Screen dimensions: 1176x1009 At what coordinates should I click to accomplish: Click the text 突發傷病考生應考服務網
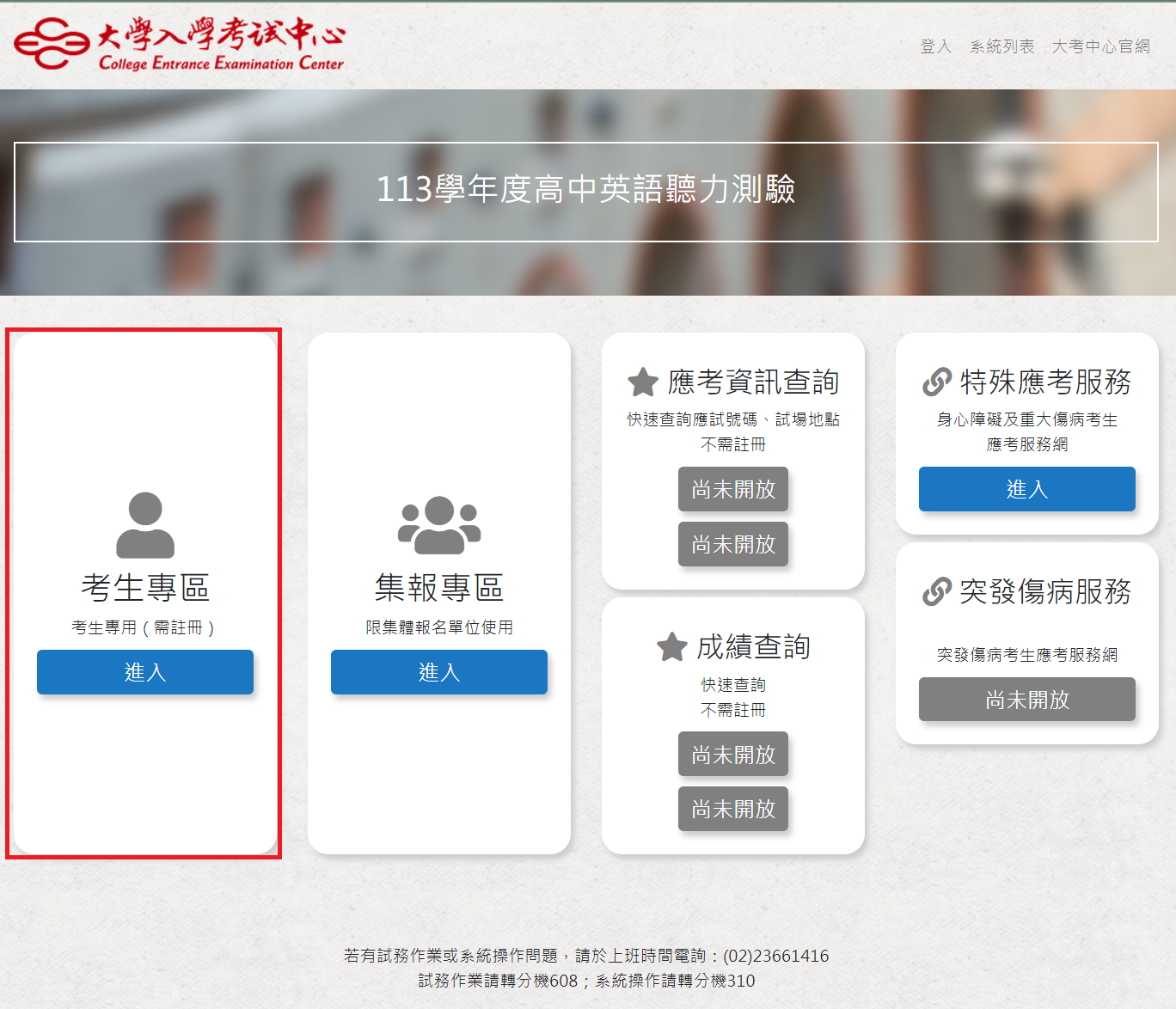(x=1027, y=655)
